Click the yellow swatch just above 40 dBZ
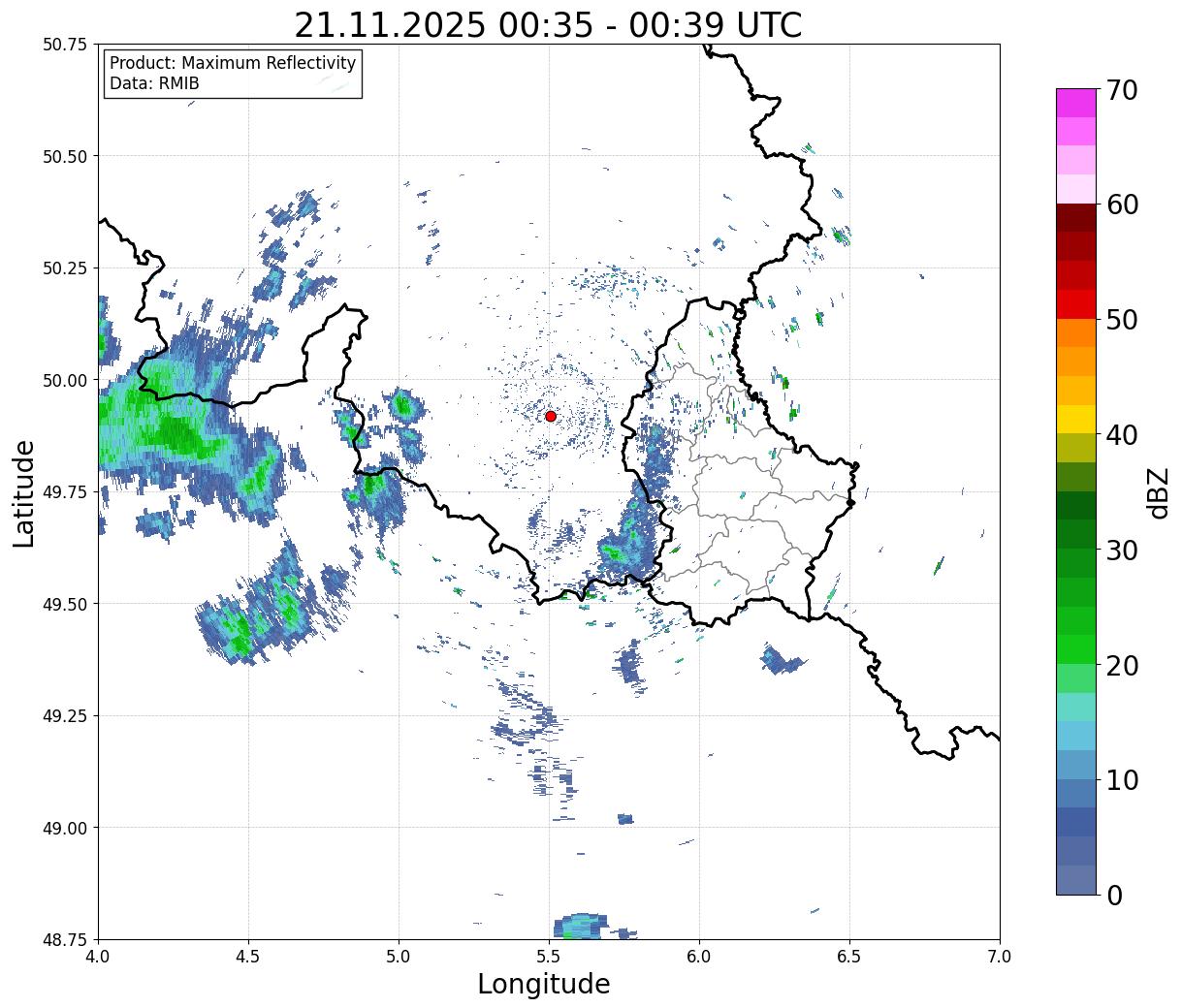Image resolution: width=1182 pixels, height=1008 pixels. pyautogui.click(x=1076, y=419)
